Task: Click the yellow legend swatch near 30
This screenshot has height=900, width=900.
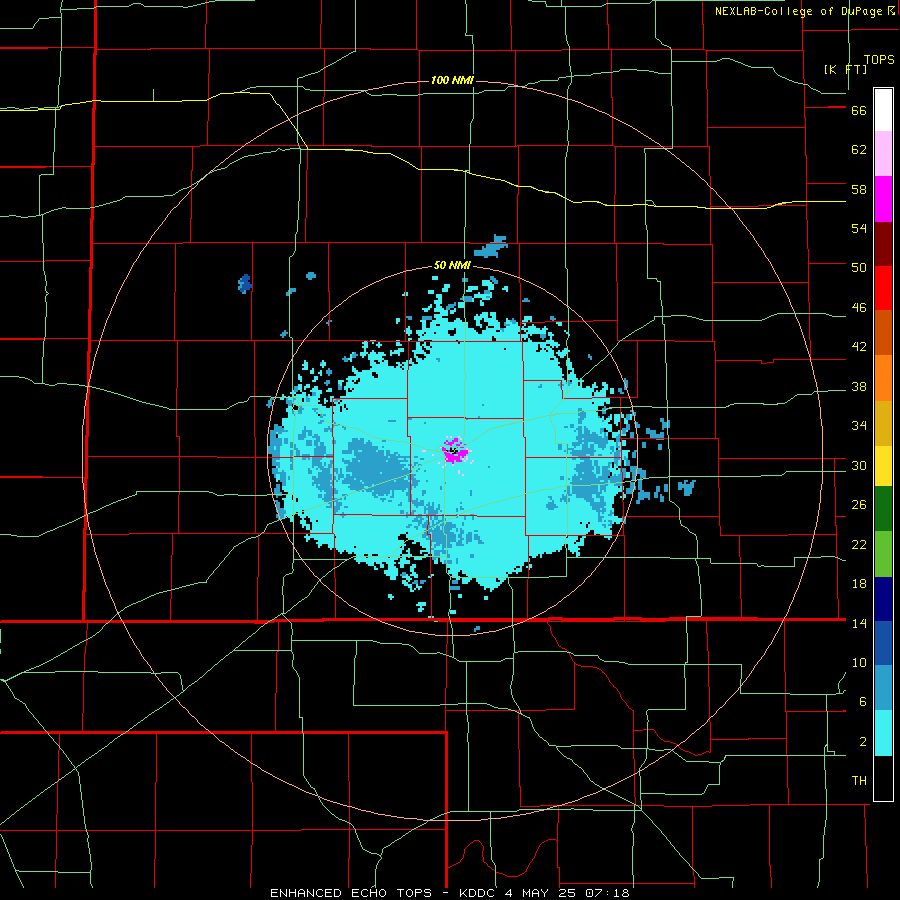Action: click(883, 465)
